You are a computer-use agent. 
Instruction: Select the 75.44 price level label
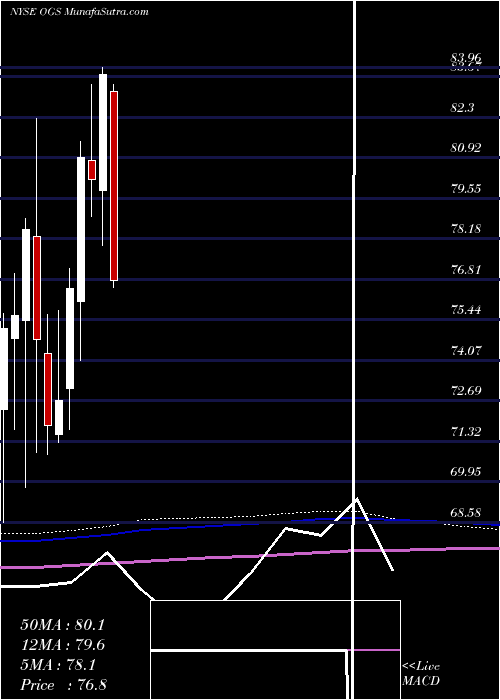click(x=466, y=310)
